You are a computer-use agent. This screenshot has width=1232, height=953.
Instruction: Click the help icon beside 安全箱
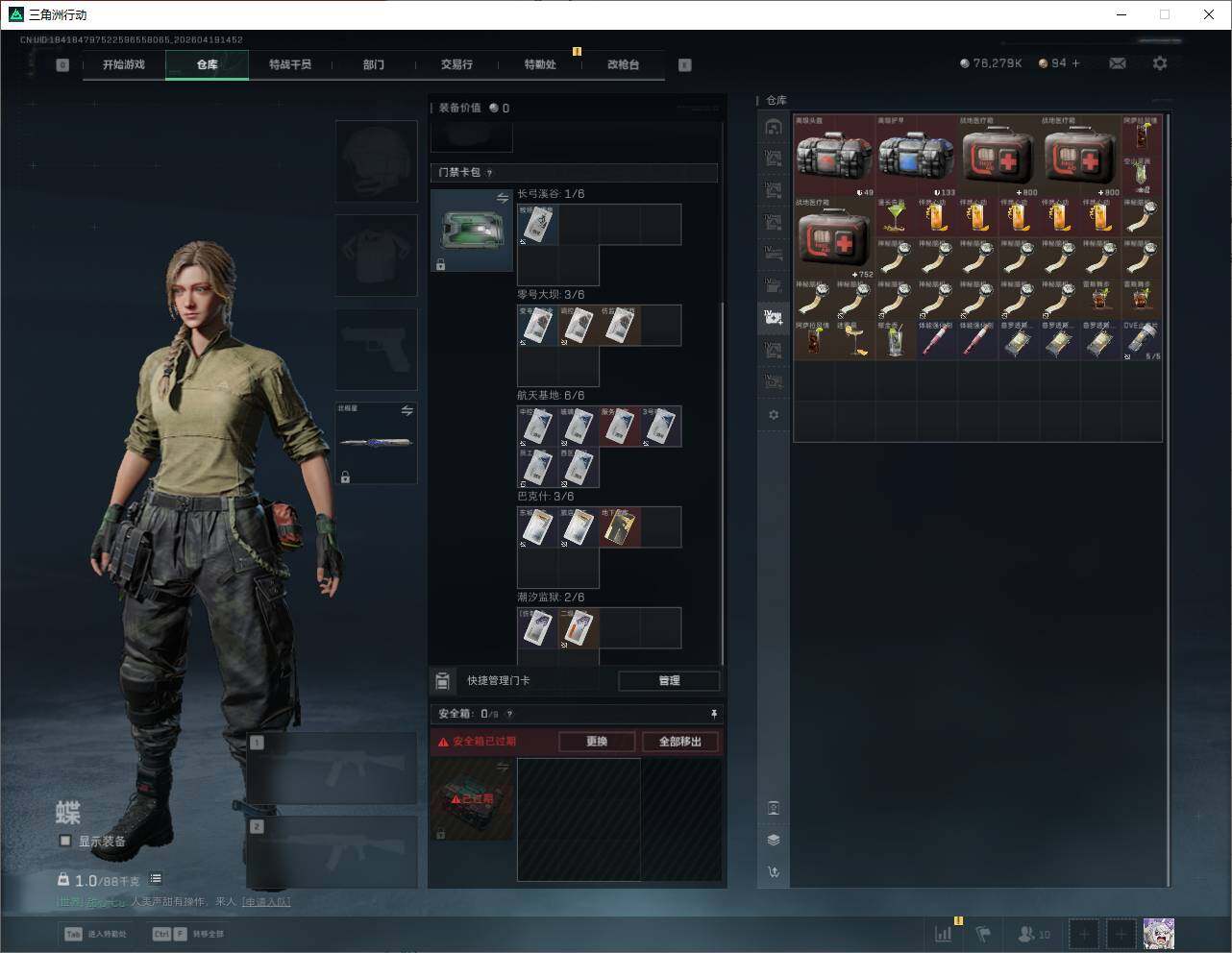pyautogui.click(x=509, y=714)
